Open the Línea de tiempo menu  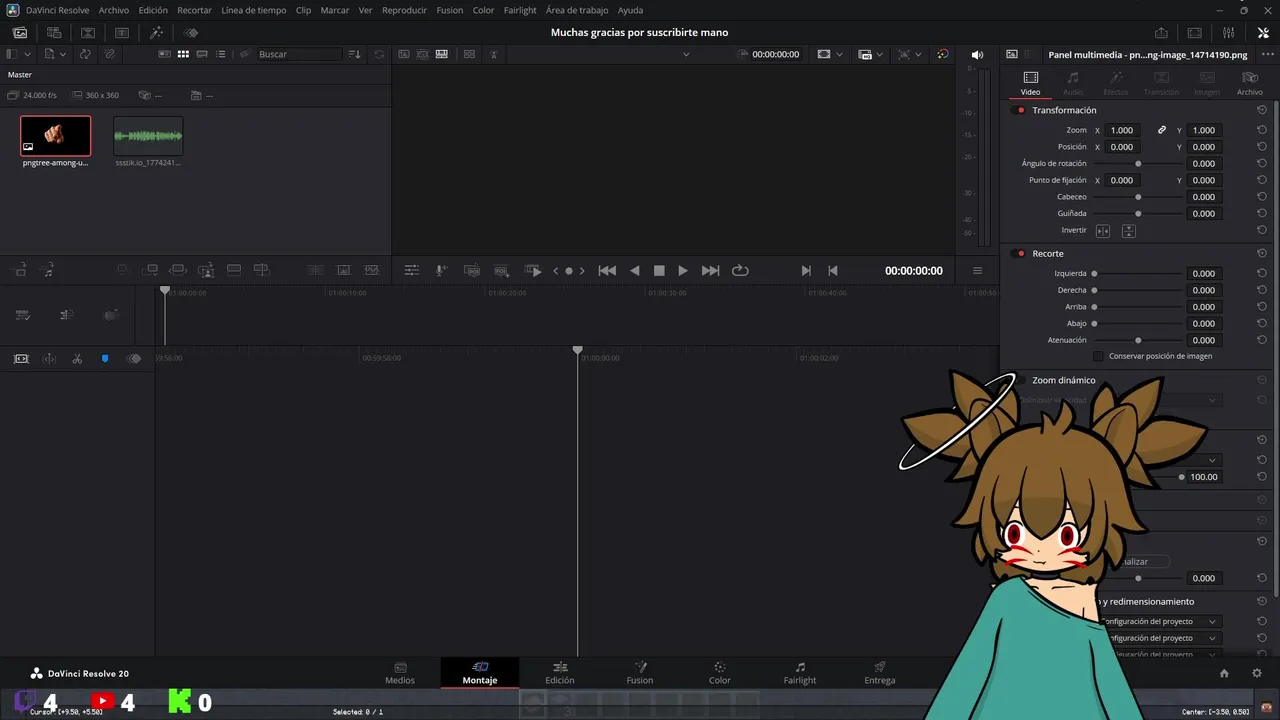point(253,10)
